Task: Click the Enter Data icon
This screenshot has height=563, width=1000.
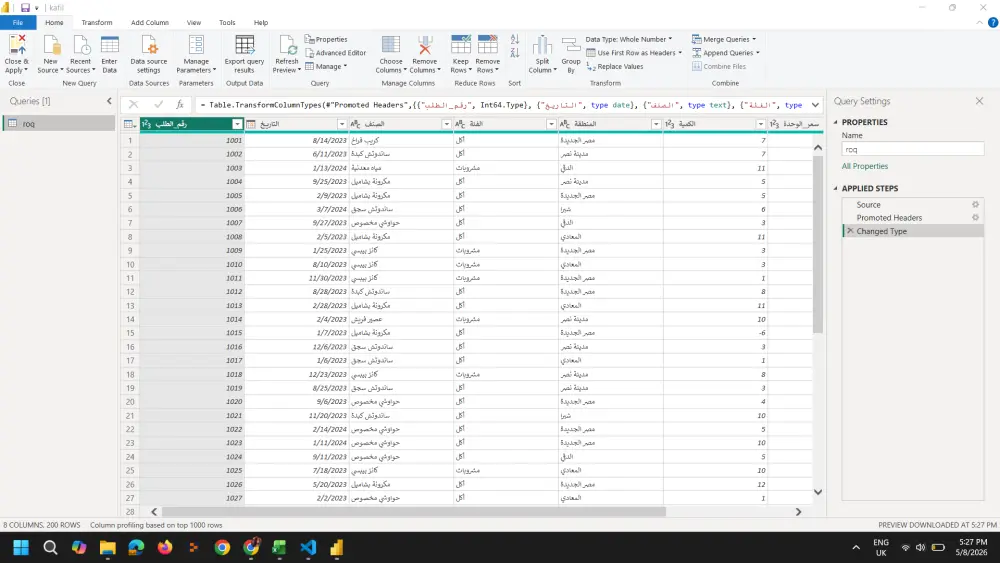Action: pos(110,46)
